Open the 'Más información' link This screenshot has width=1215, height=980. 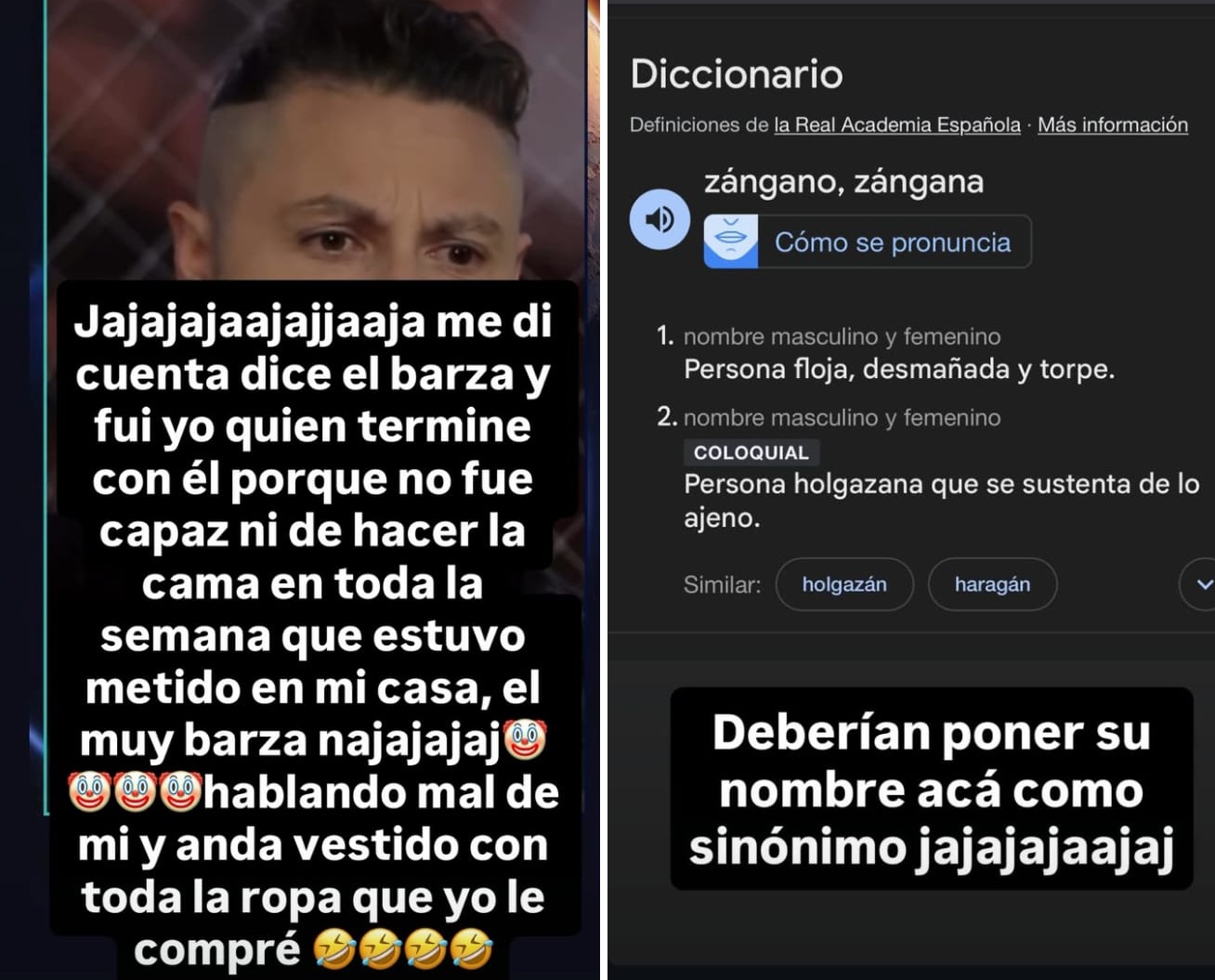(1113, 124)
